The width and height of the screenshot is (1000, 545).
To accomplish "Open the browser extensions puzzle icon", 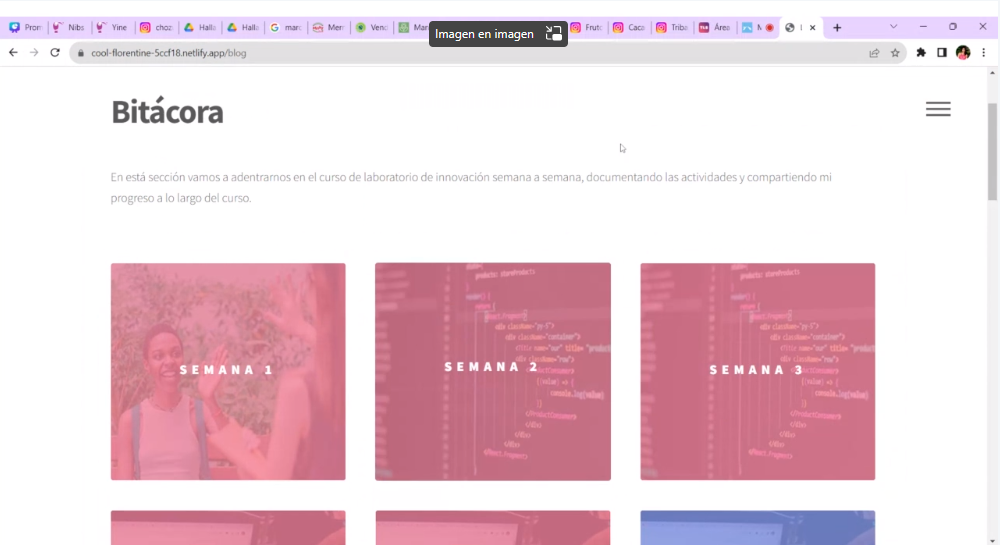I will tap(921, 53).
